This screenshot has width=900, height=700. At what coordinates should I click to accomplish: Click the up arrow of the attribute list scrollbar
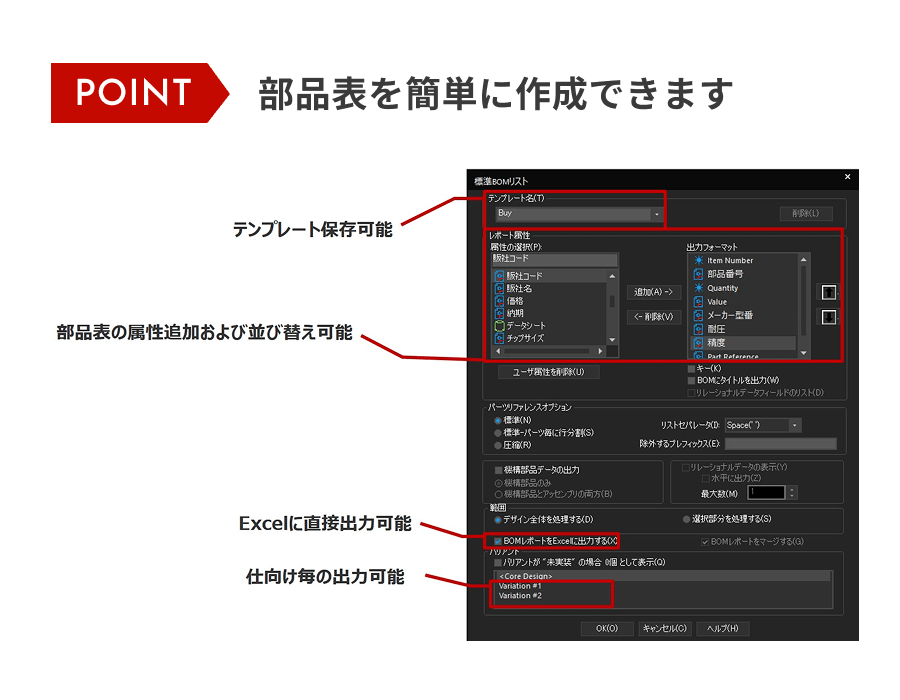click(x=612, y=277)
